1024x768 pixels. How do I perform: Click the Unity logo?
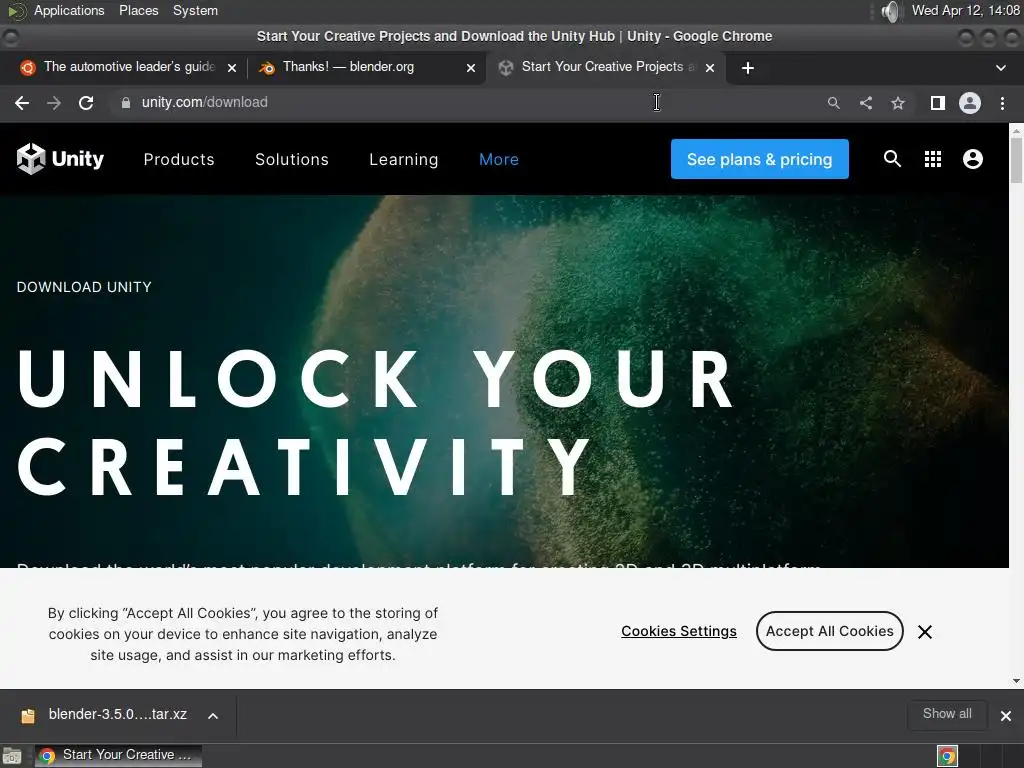pos(60,159)
